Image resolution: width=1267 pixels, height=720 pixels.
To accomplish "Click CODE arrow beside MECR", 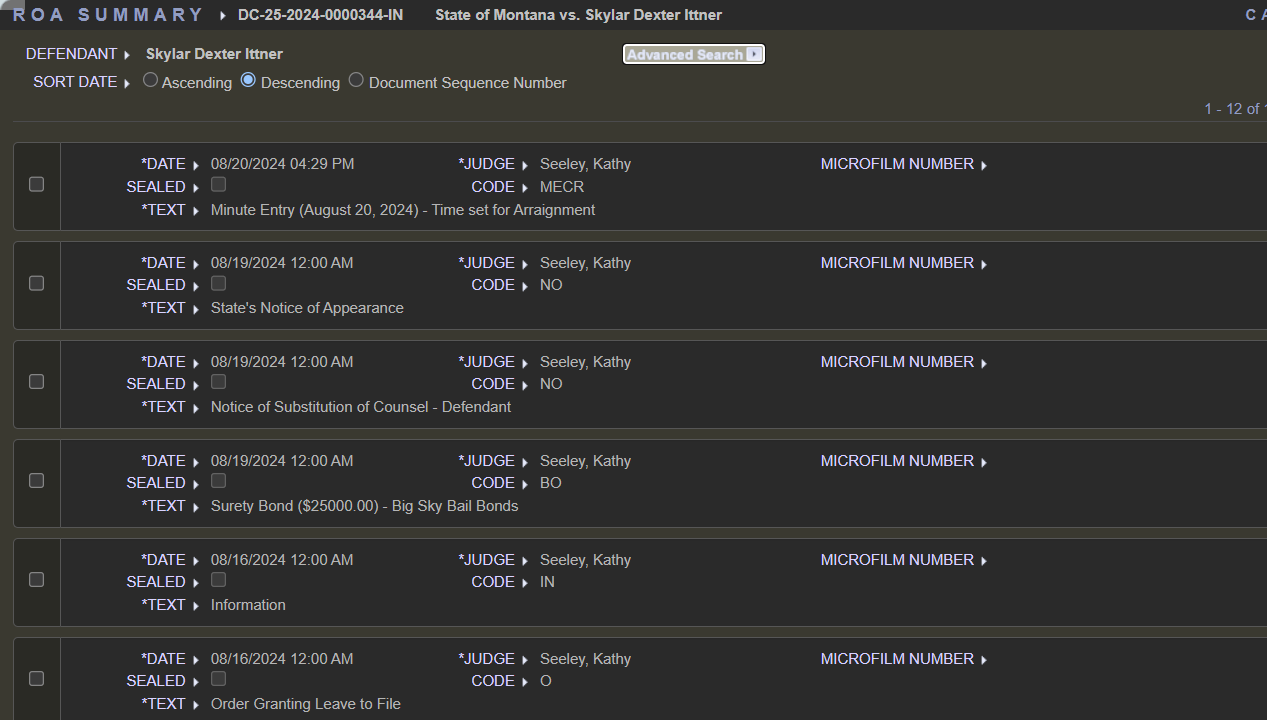I will (525, 188).
